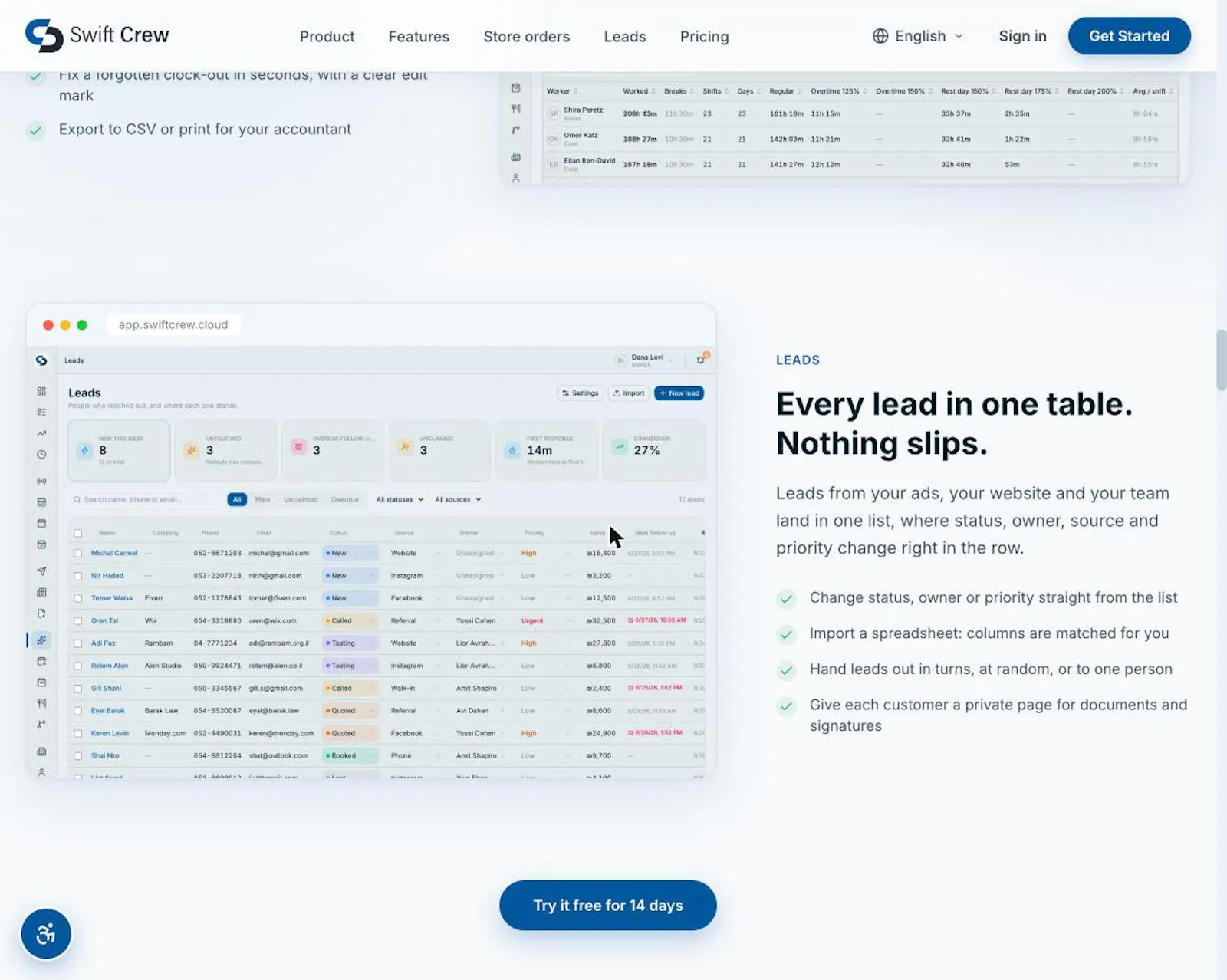
Task: Select the Keren Levin row checkbox
Action: [77, 734]
